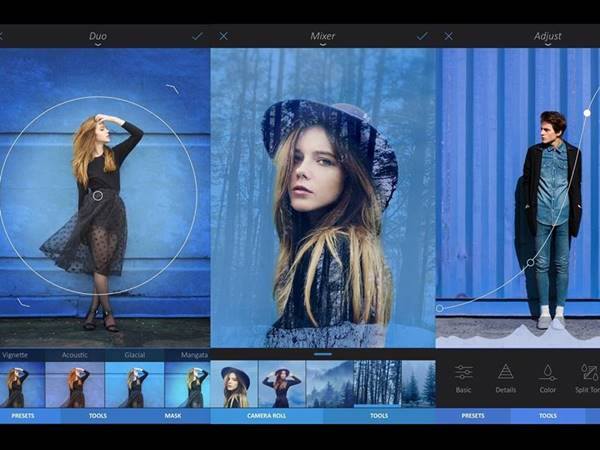
Task: Select TOOLS tab in Mixer panel
Action: click(379, 415)
